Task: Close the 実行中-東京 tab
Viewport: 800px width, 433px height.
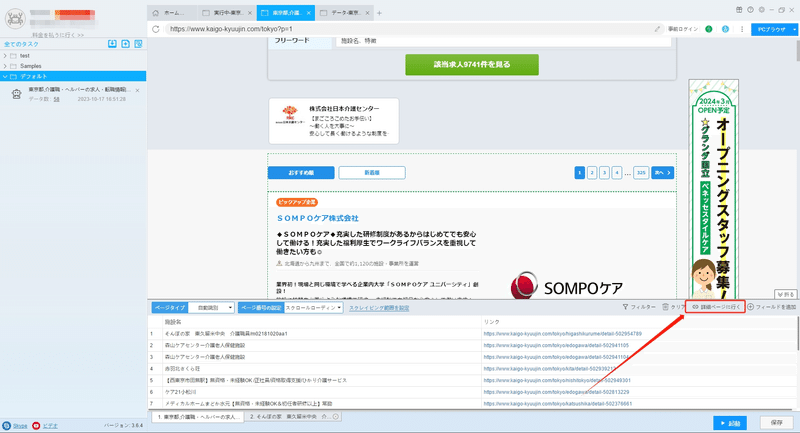Action: click(250, 13)
